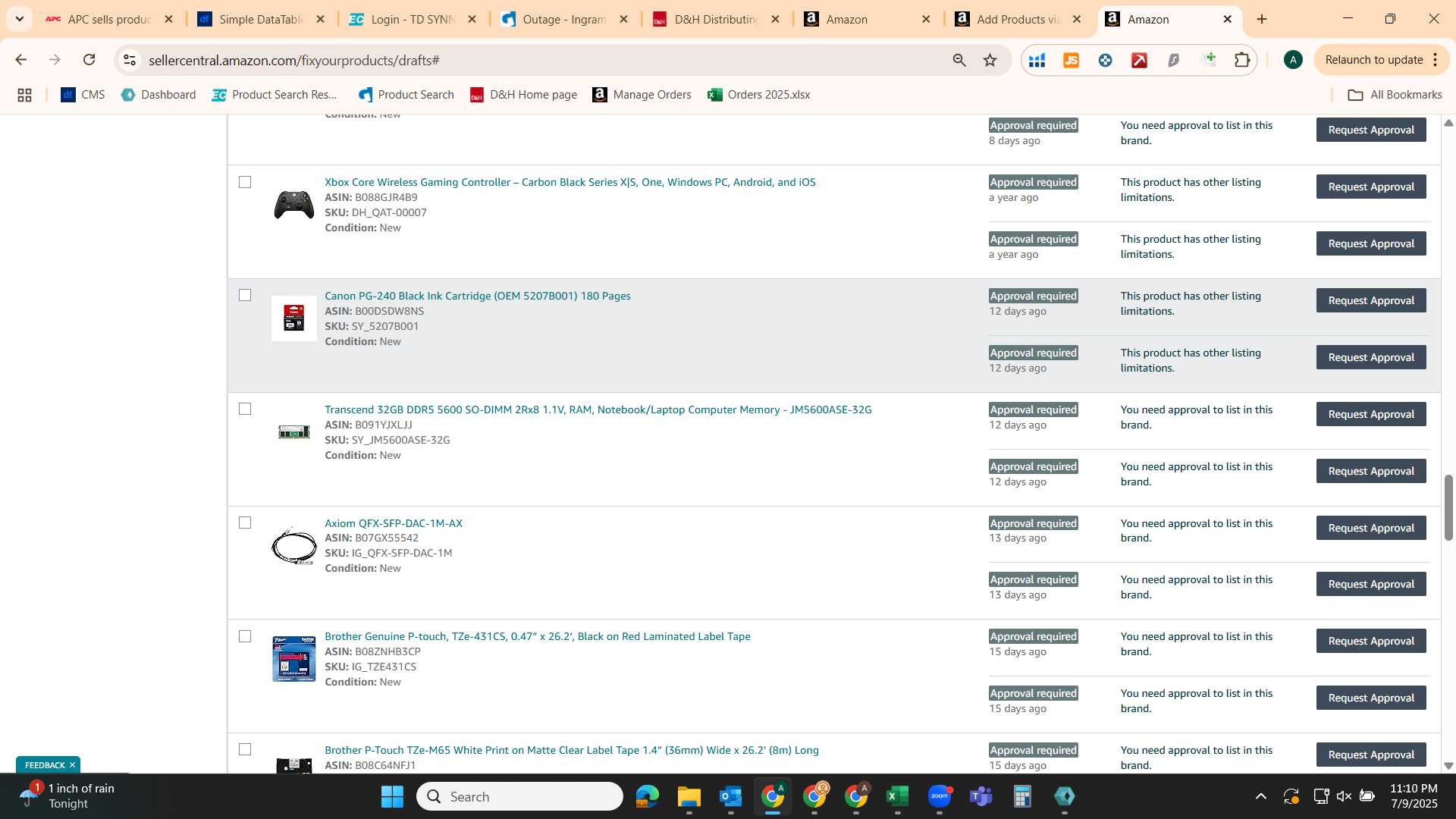Open the All Bookmarks folder
This screenshot has height=819, width=1456.
point(1395,95)
